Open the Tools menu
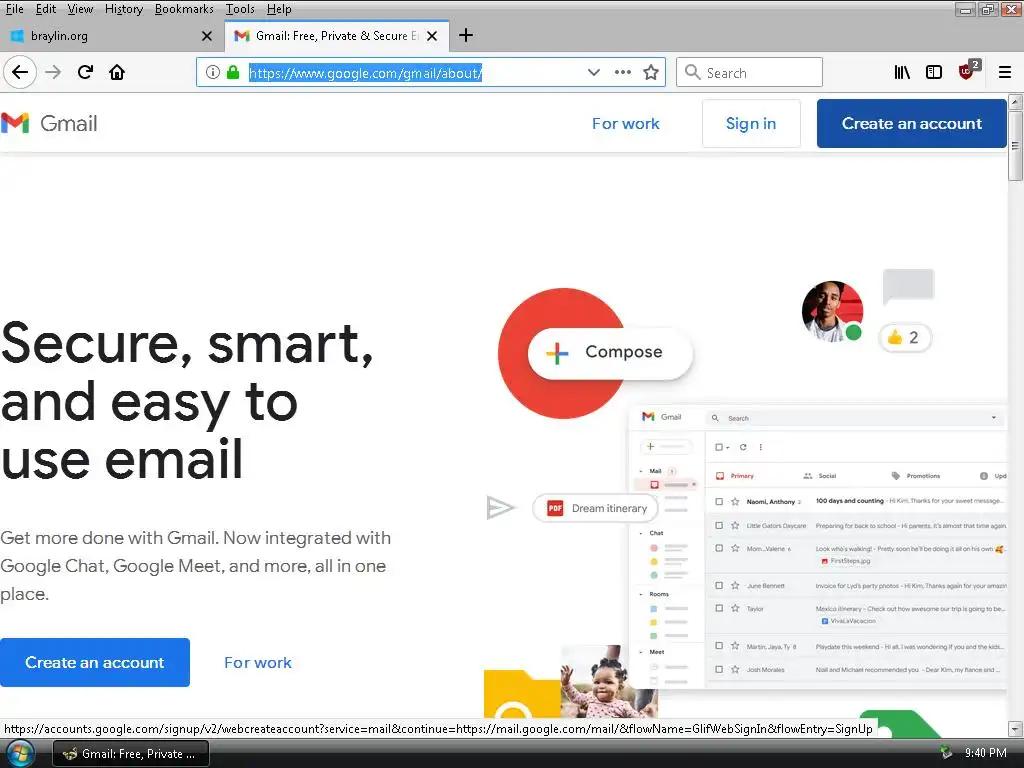1024x768 pixels. click(x=240, y=9)
